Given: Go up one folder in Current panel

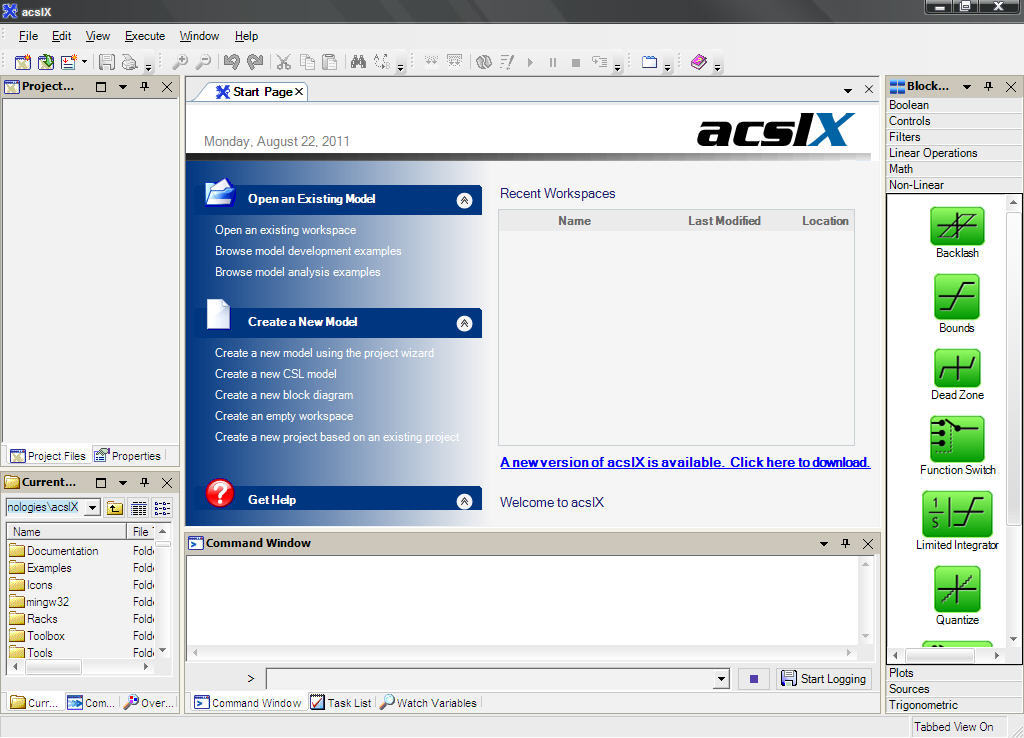Looking at the screenshot, I should coord(115,507).
